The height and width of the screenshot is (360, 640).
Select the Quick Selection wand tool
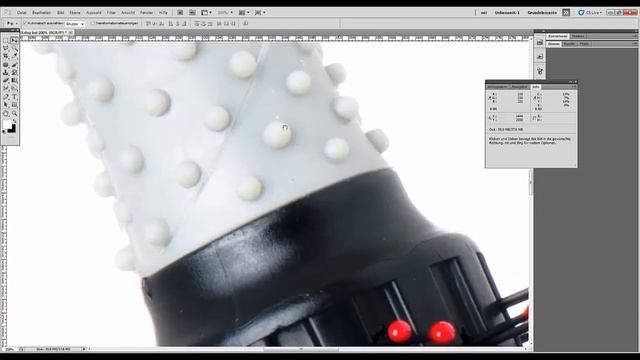click(x=14, y=49)
